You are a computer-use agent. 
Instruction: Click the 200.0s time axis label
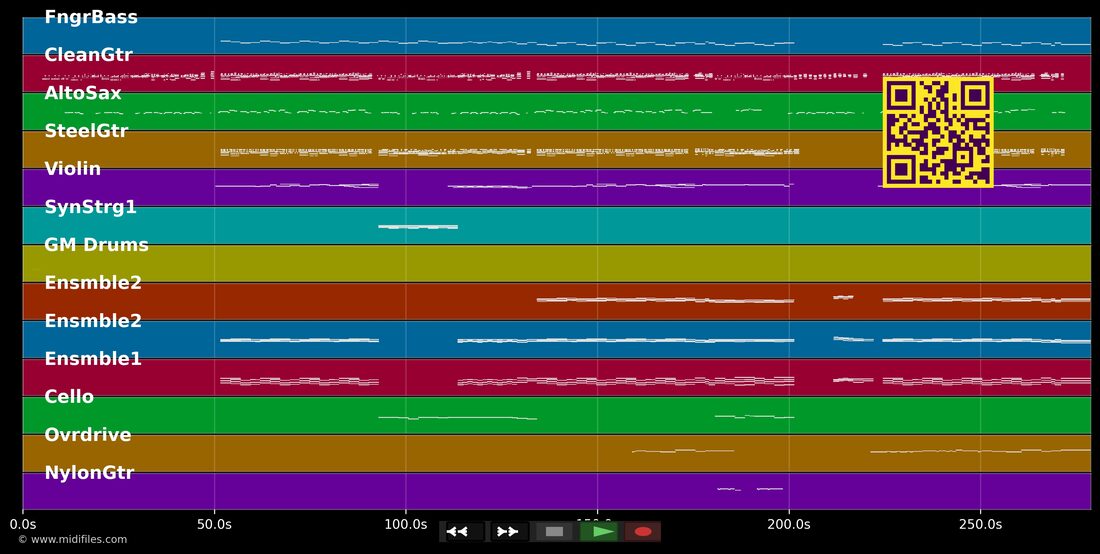(789, 524)
